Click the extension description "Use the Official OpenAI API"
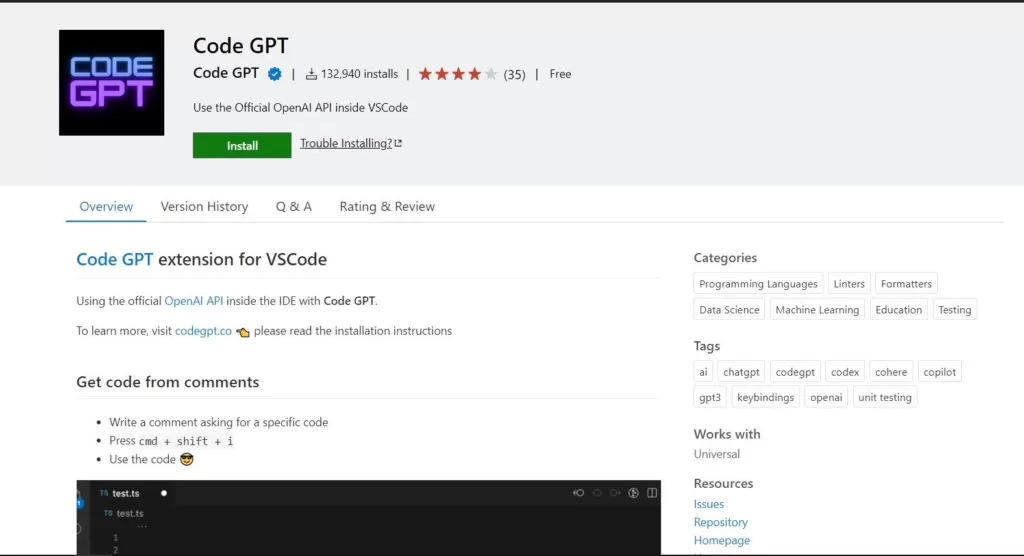 (x=300, y=108)
